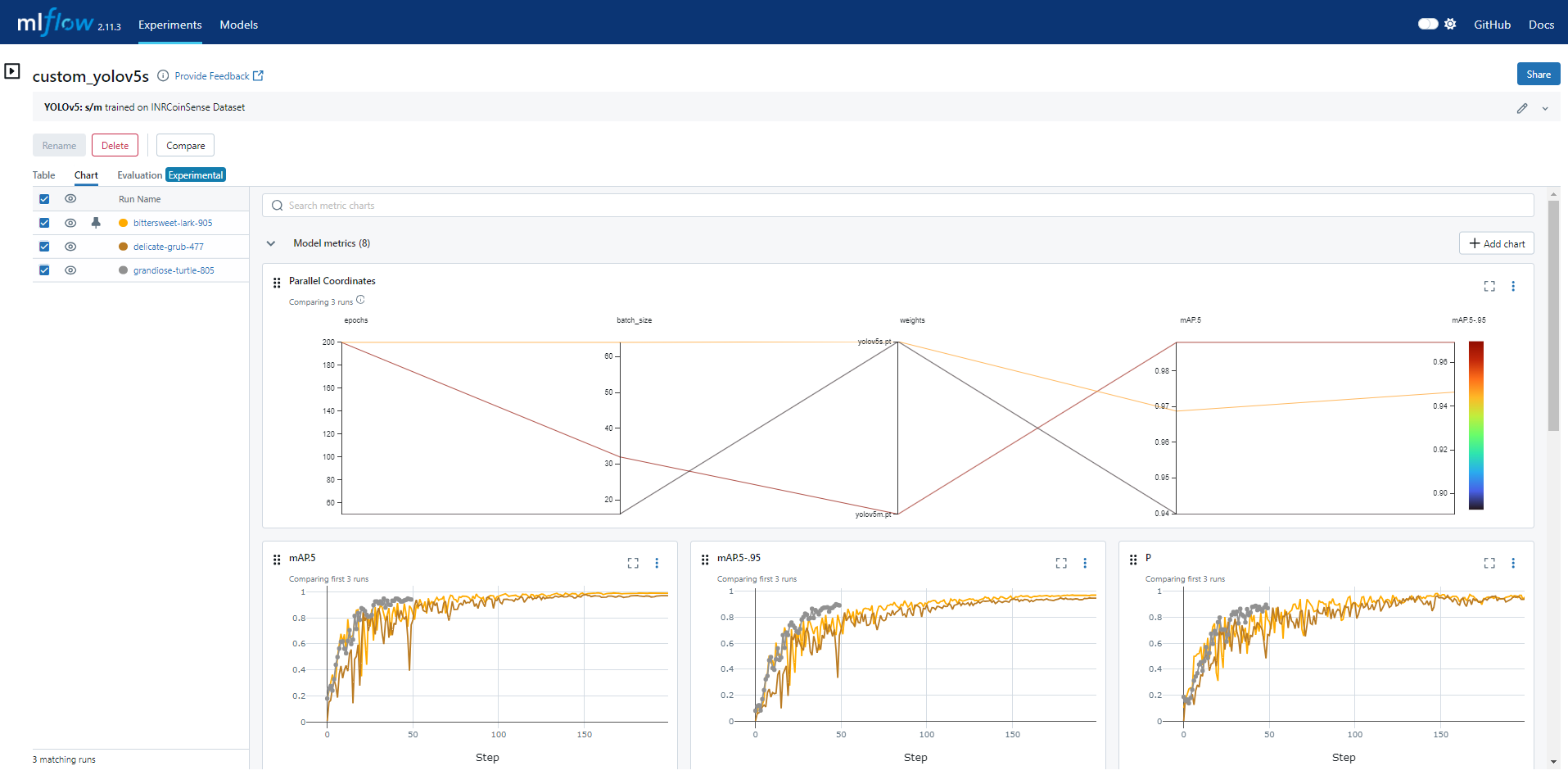Viewport: 1568px width, 775px height.
Task: Open the delicate-grub-477 run link
Action: click(169, 247)
